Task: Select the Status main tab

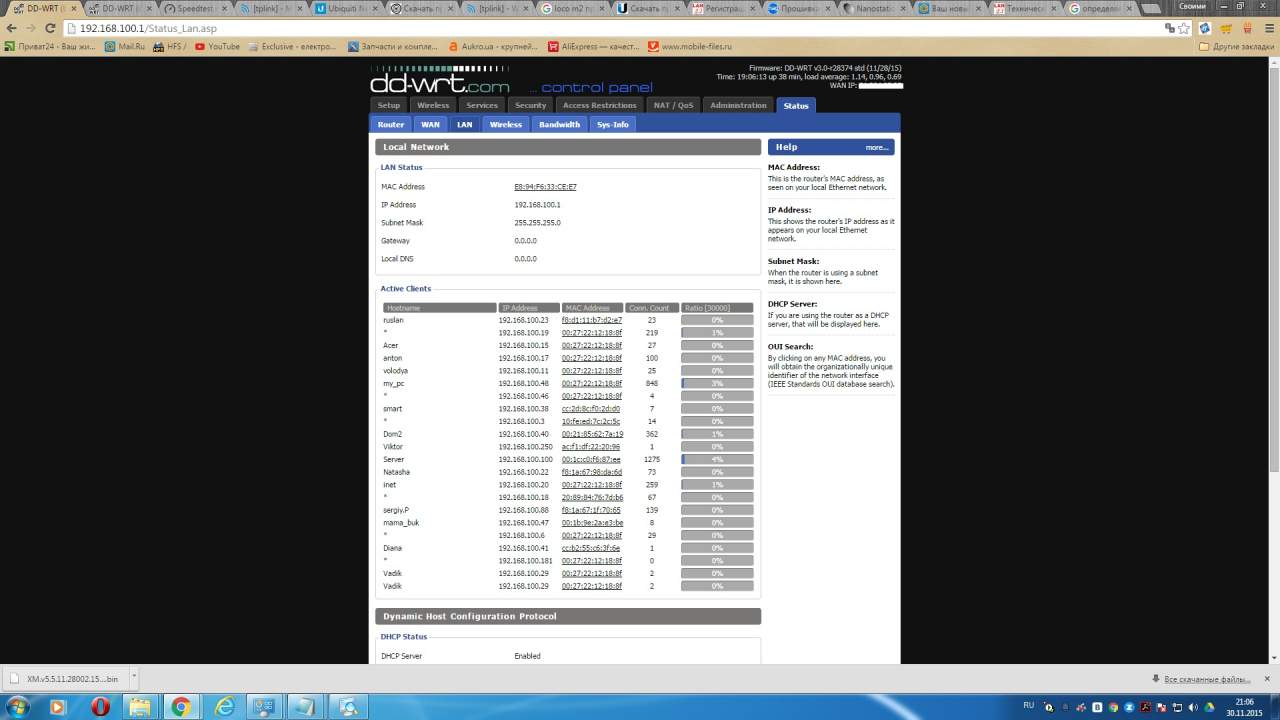Action: [796, 105]
